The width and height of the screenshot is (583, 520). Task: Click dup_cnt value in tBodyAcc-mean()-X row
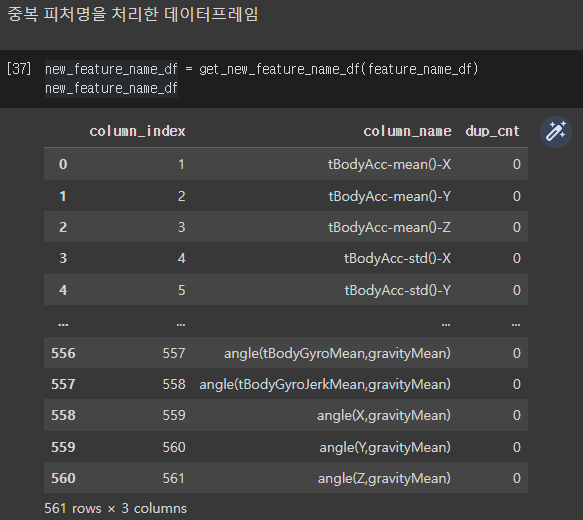(516, 164)
